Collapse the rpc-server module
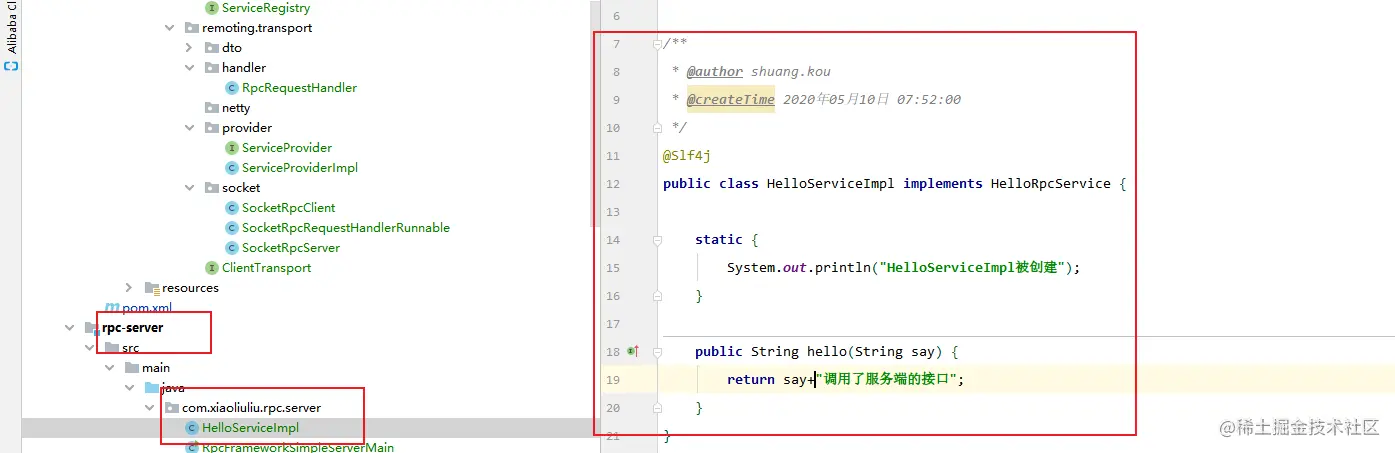This screenshot has height=453, width=1395. [x=70, y=328]
